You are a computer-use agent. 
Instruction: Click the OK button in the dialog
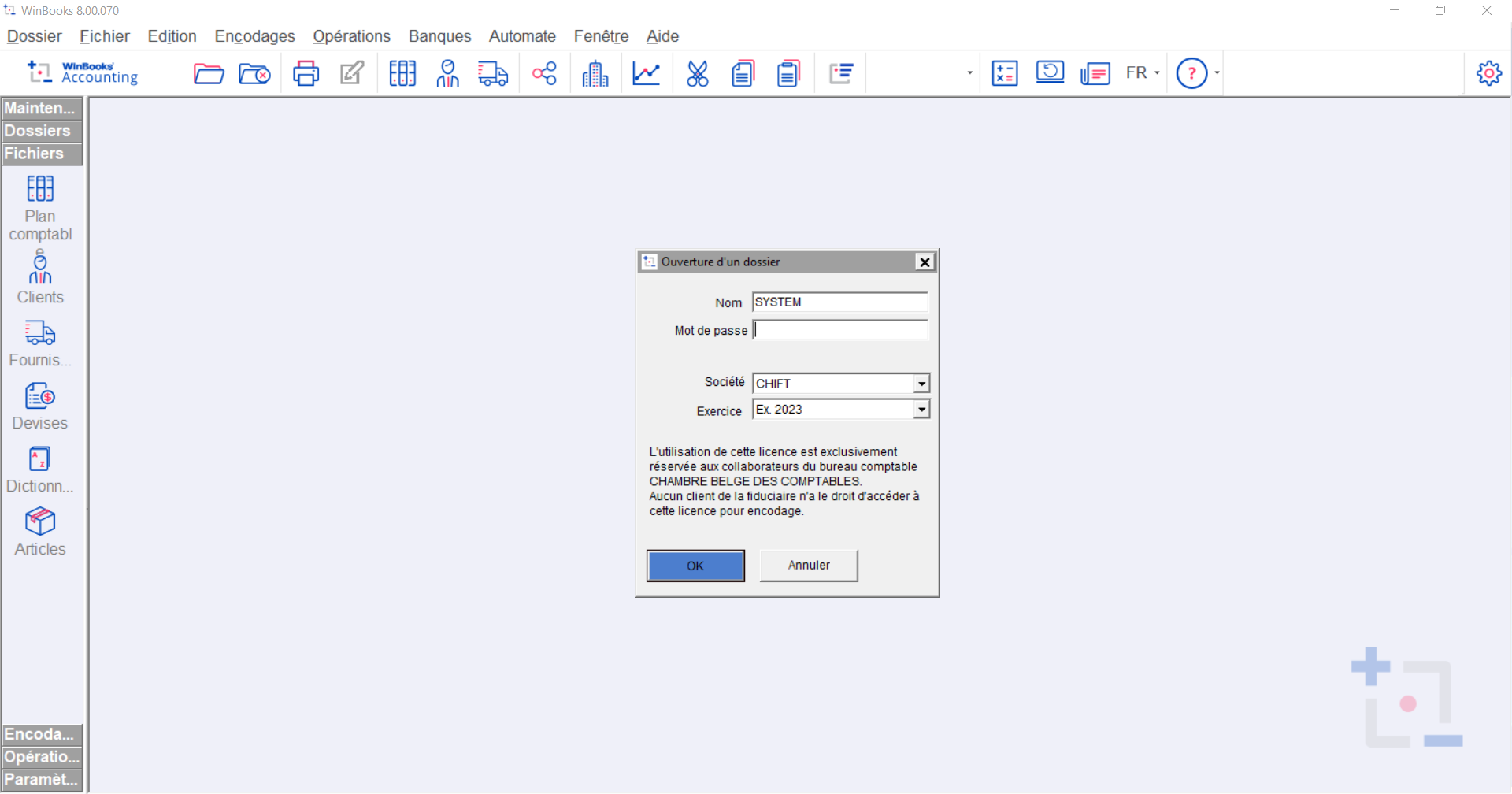tap(695, 566)
